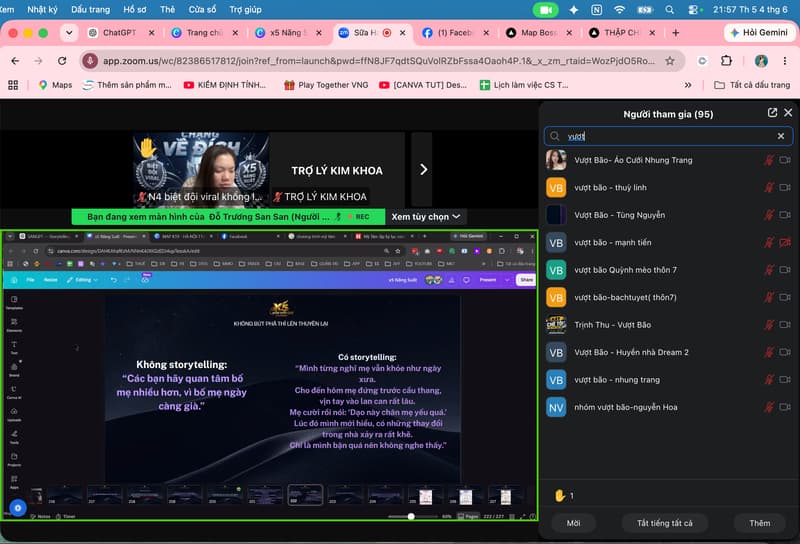Viewport: 800px width, 544px height.
Task: Close the ChatGPT tab
Action: (x=152, y=33)
